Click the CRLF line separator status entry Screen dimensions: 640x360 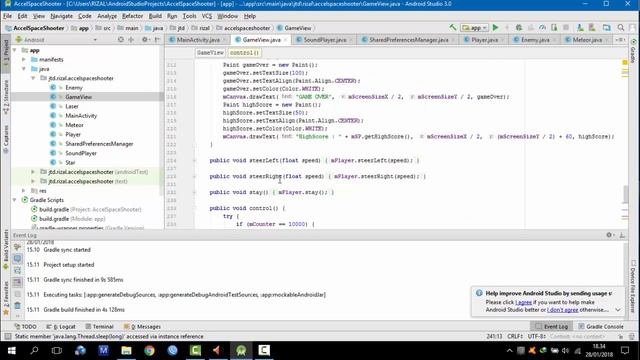click(x=515, y=336)
